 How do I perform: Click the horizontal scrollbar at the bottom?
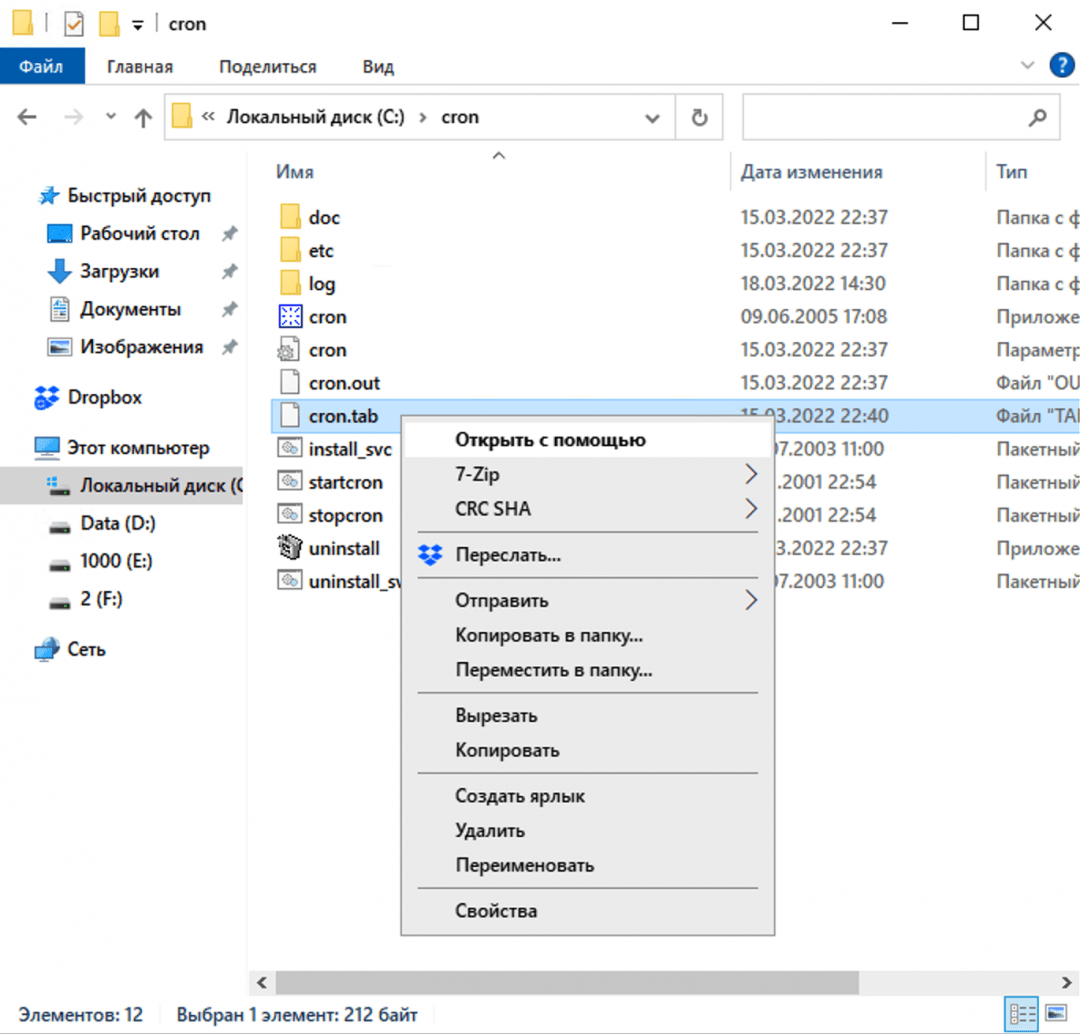tap(566, 982)
